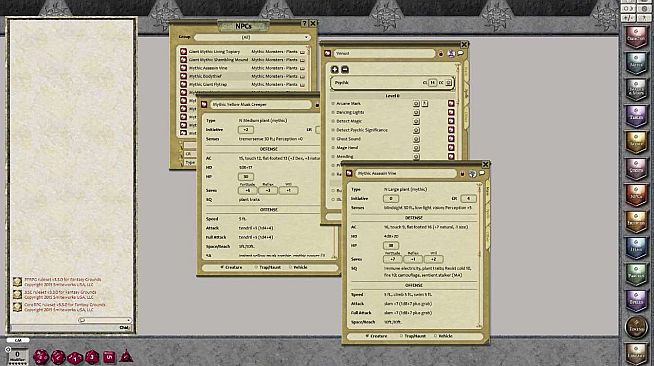
Task: Click the NPC link icon for Mythic Bodythief
Action: tap(183, 76)
